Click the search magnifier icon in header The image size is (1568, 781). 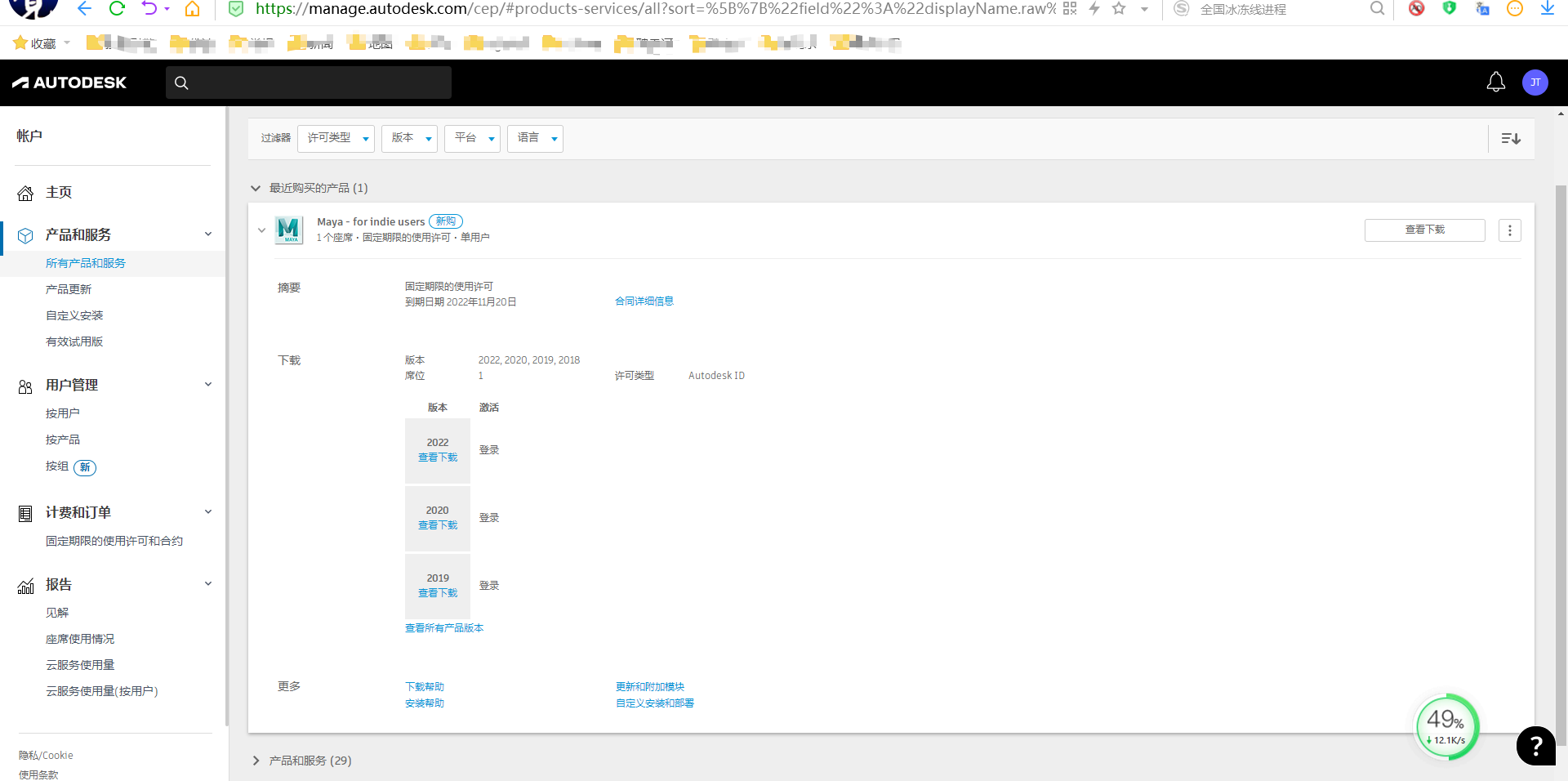(181, 83)
